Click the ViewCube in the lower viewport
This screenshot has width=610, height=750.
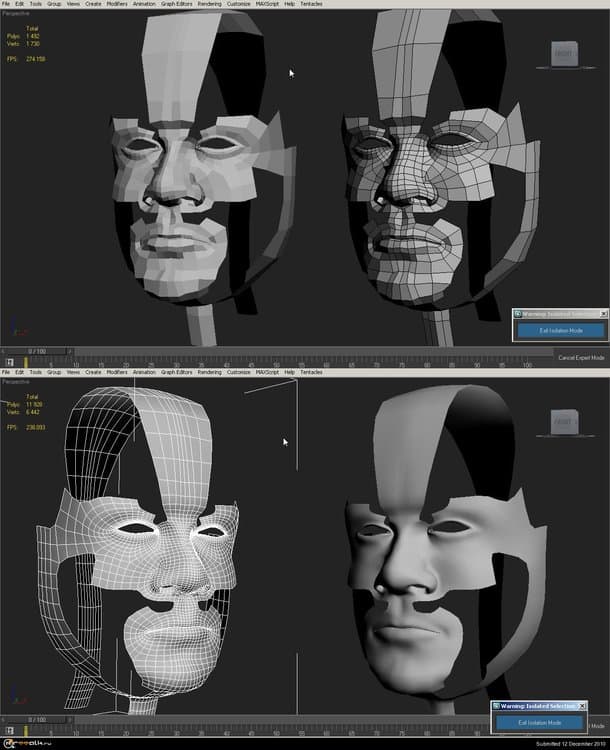567,421
